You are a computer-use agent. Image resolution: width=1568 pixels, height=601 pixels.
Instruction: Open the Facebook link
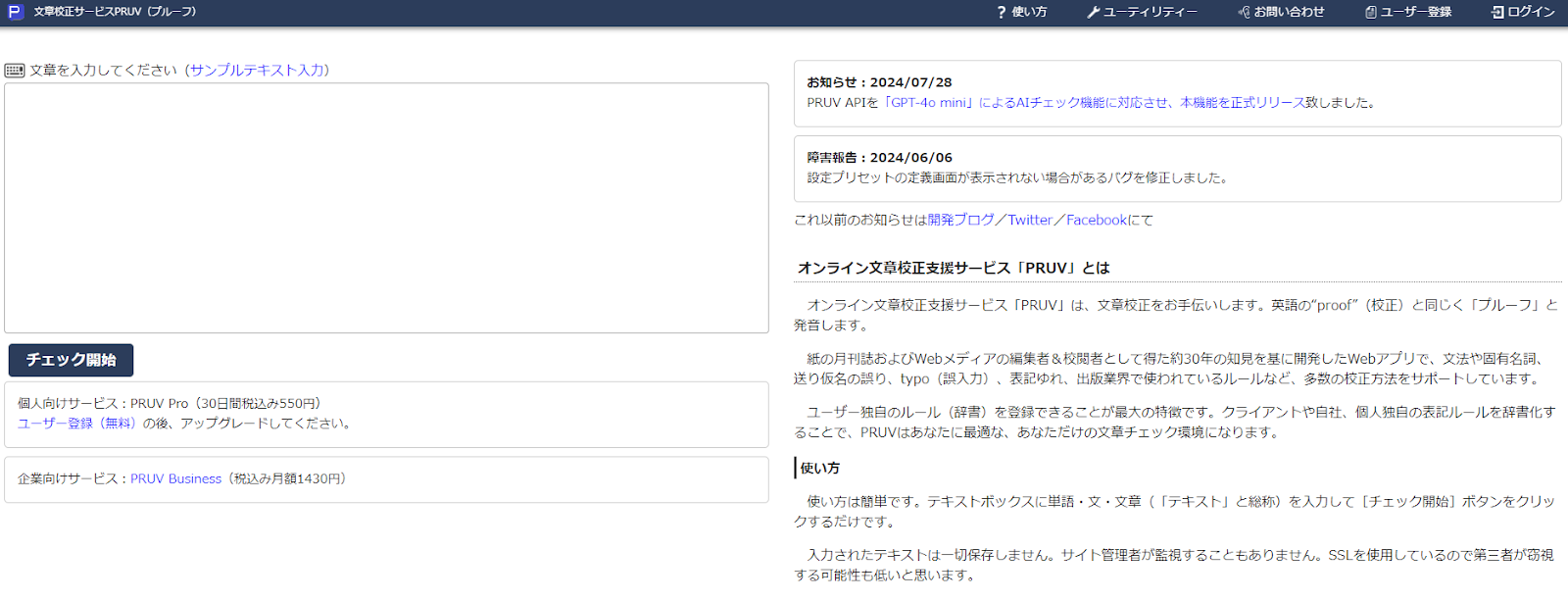1097,221
